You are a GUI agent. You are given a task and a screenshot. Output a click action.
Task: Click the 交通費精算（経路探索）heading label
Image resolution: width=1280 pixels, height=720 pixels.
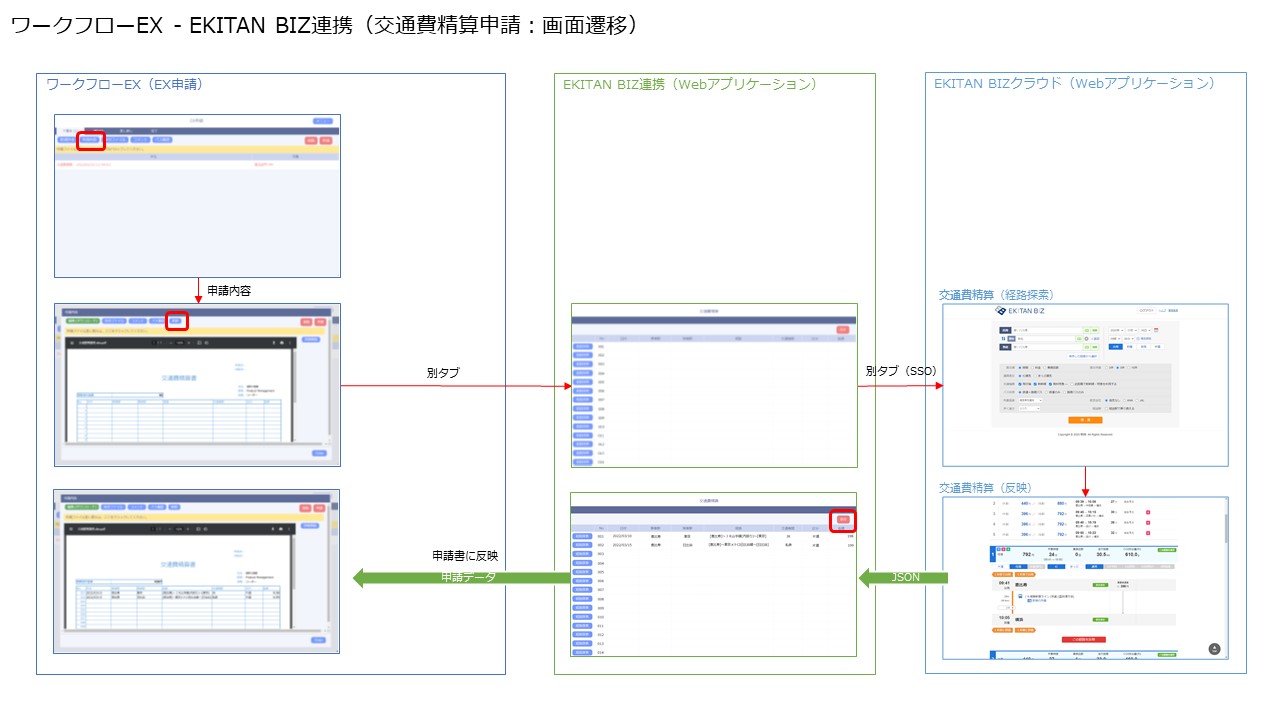[x=996, y=295]
